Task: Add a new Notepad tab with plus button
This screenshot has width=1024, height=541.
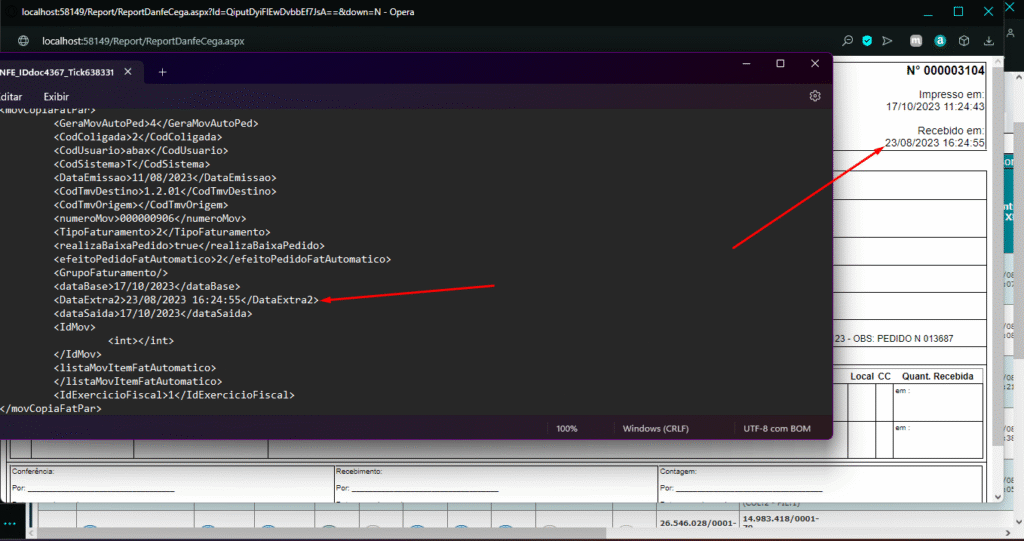Action: click(x=163, y=72)
